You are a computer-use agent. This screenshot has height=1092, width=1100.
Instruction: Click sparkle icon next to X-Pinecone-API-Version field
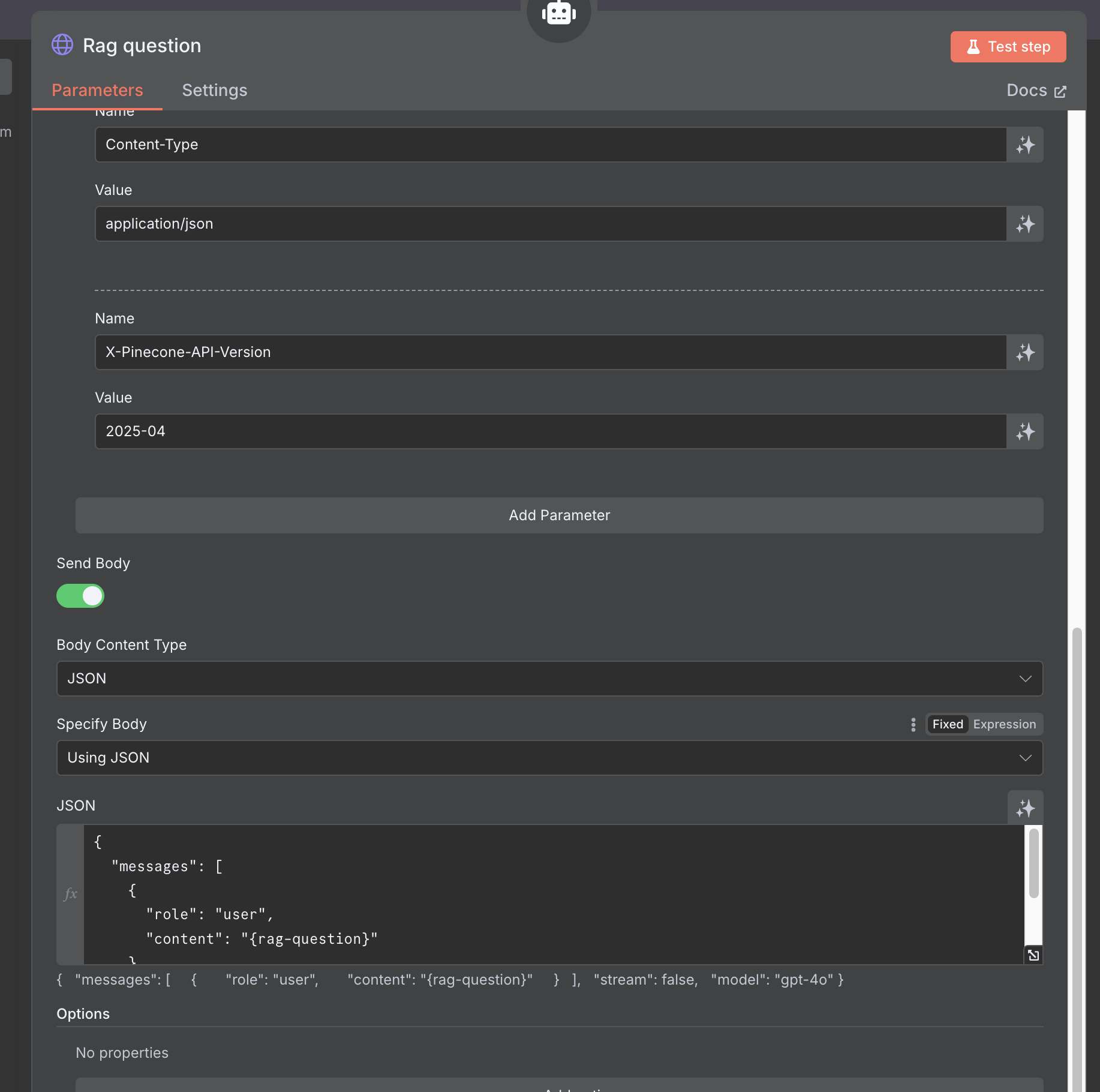pos(1025,352)
